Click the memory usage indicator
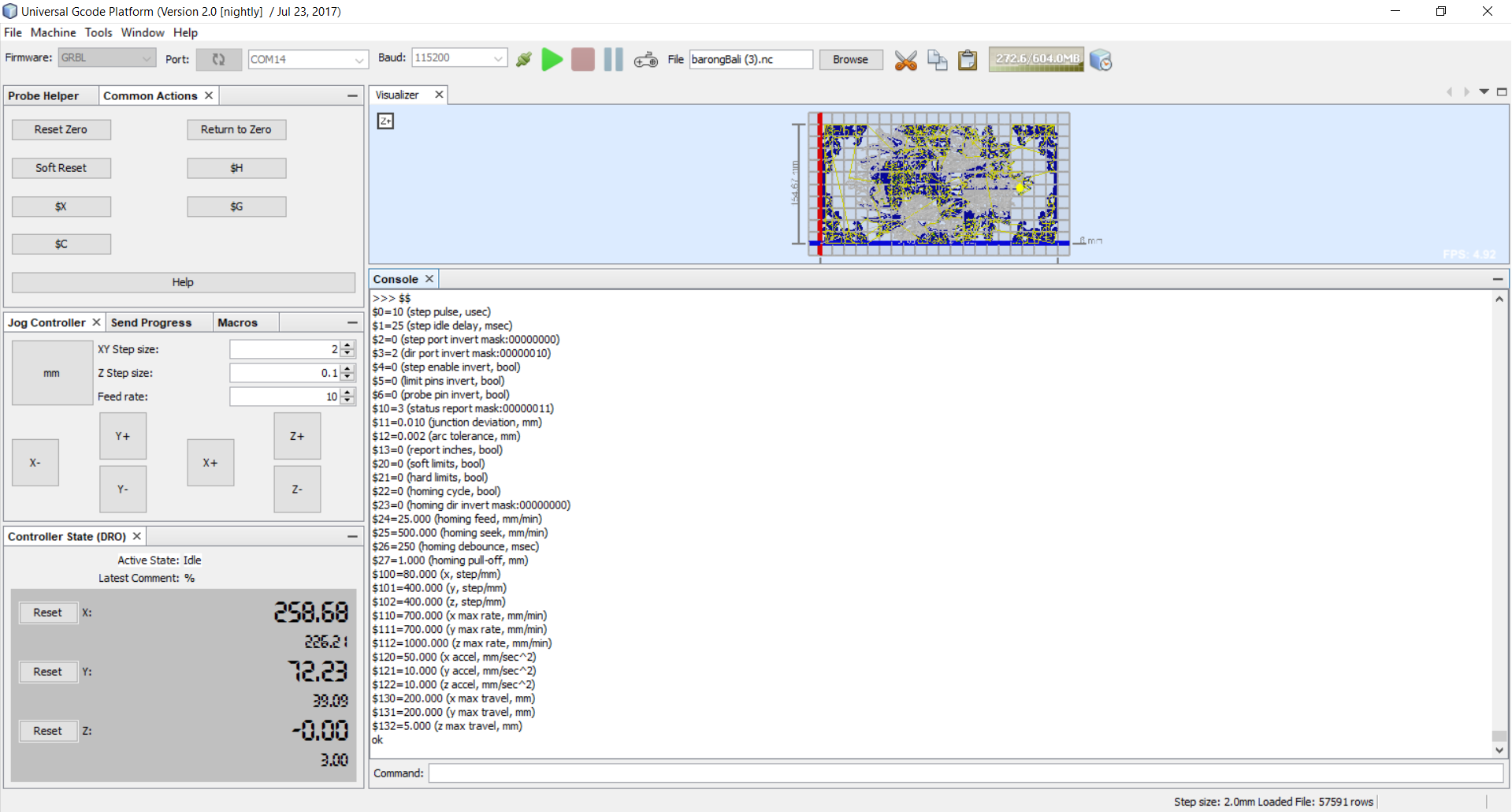Viewport: 1512px width, 812px height. (1036, 59)
